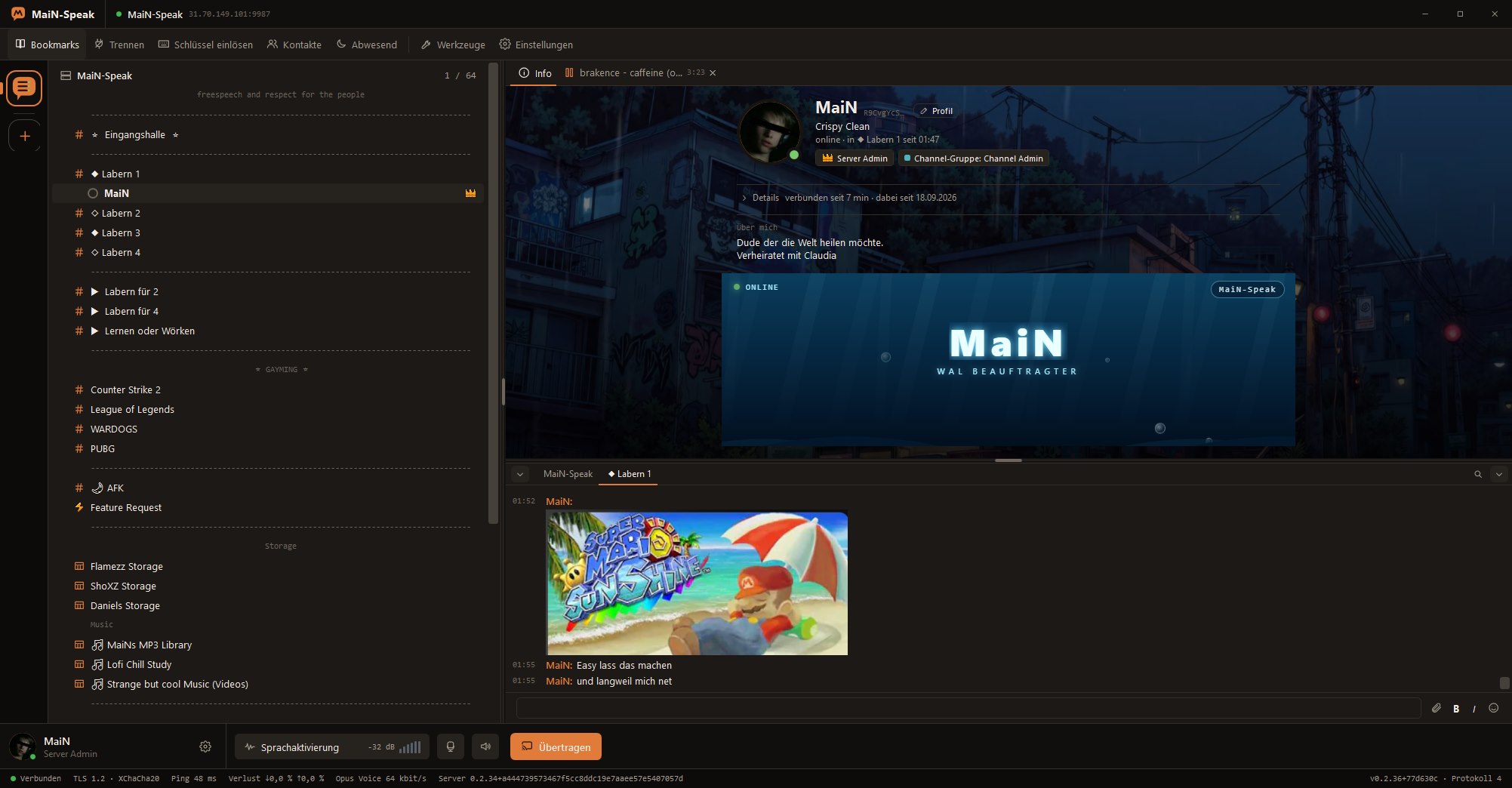Open the ShoXZ Storage icon
1512x788 pixels.
tap(79, 586)
